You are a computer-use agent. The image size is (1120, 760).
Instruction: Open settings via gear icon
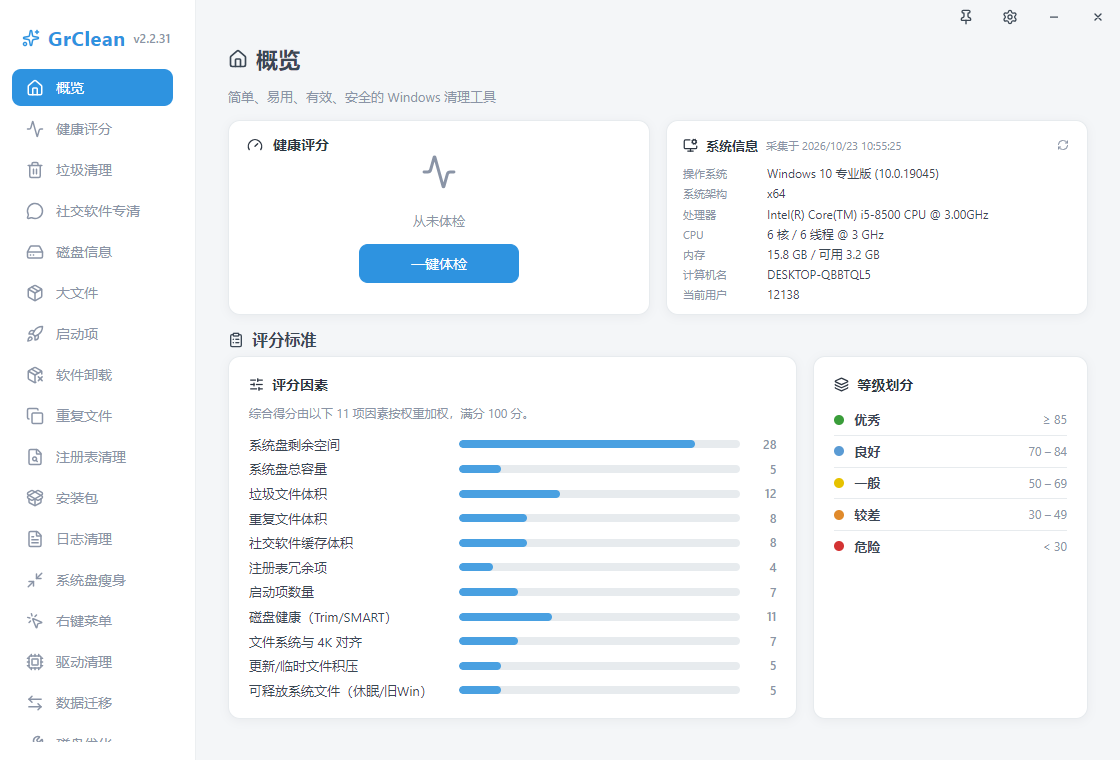[x=1009, y=17]
